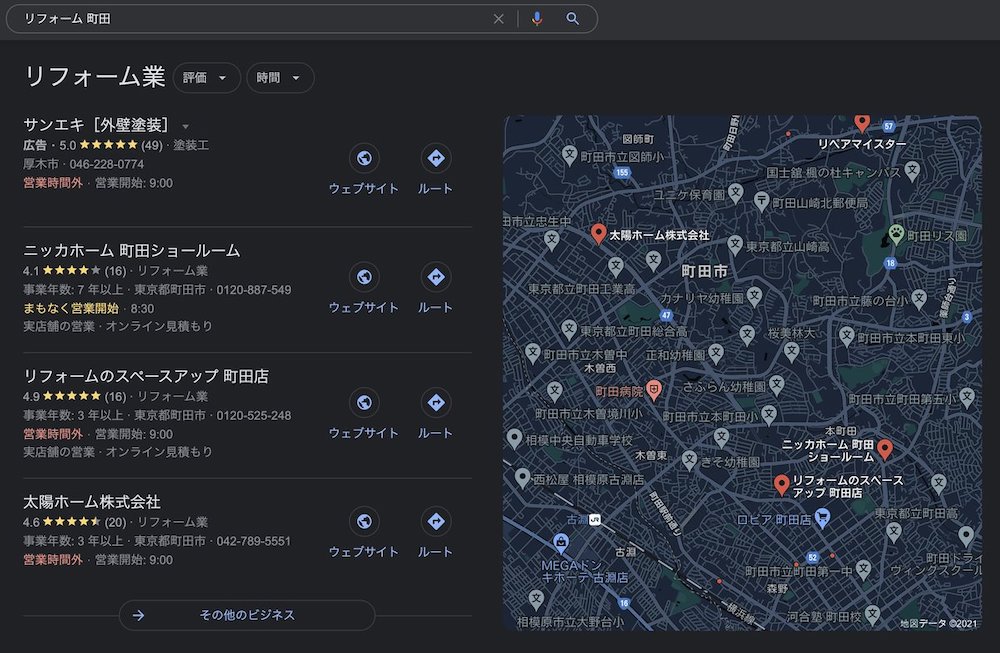Viewport: 1000px width, 653px height.
Task: Click the ロピア 町田店 shopping marker
Action: 822,518
